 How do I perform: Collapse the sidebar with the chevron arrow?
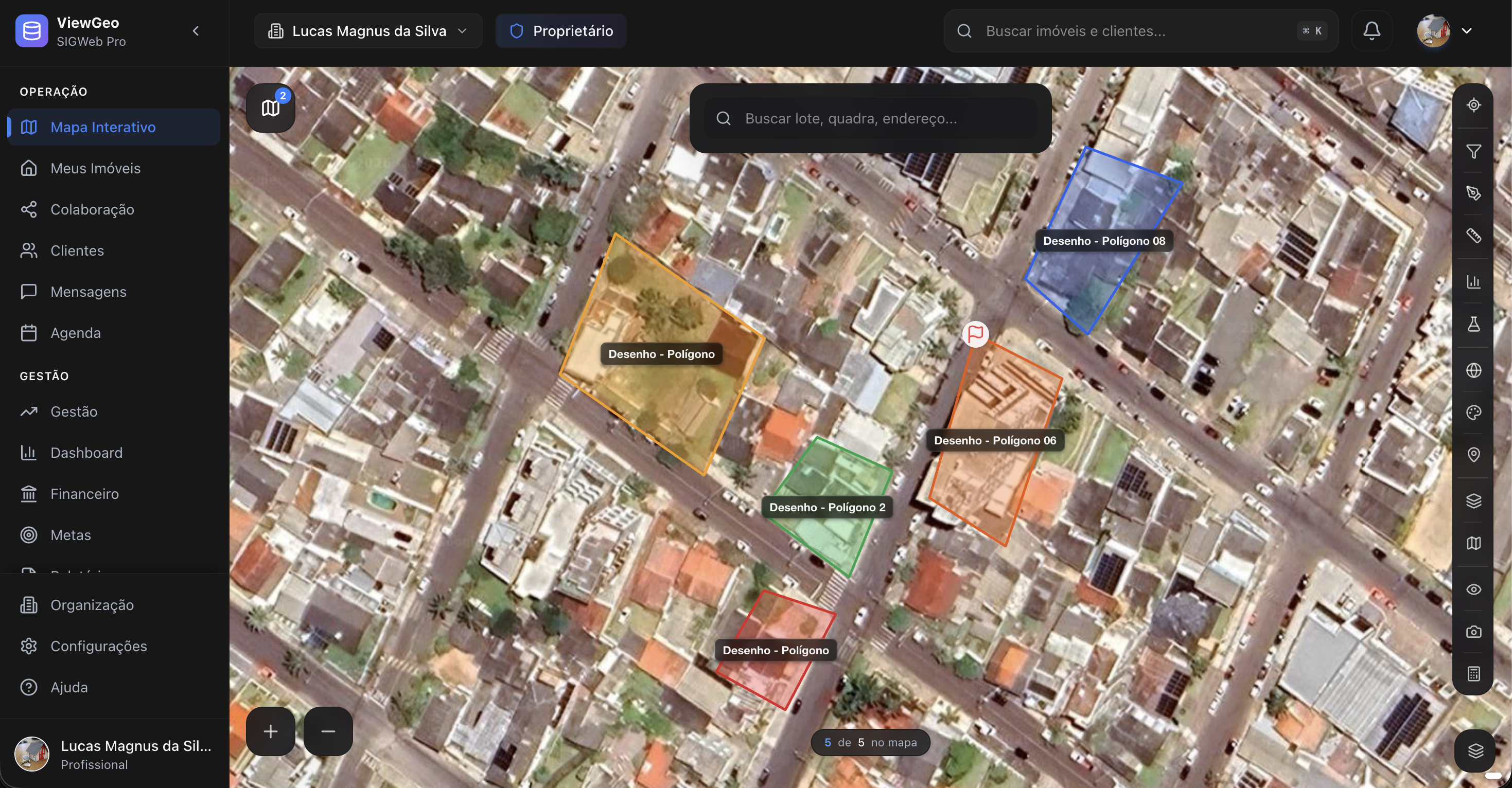(196, 31)
